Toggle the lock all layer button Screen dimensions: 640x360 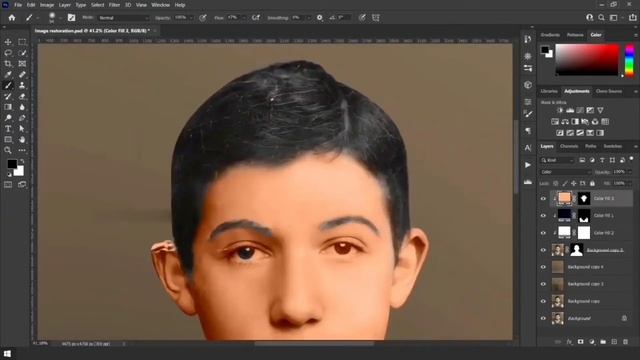click(x=592, y=184)
